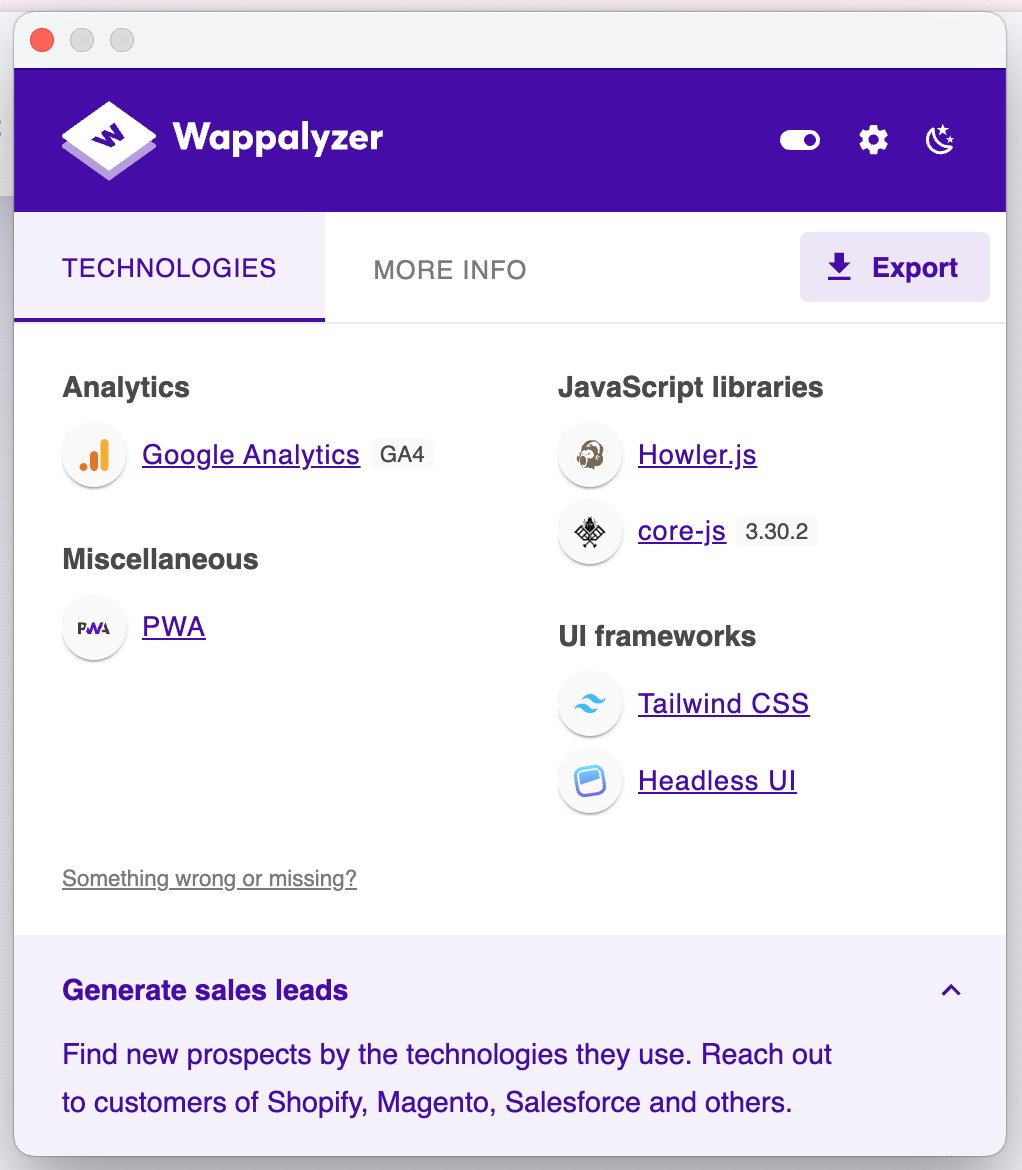
Task: Click the UI frameworks category heading
Action: click(657, 636)
